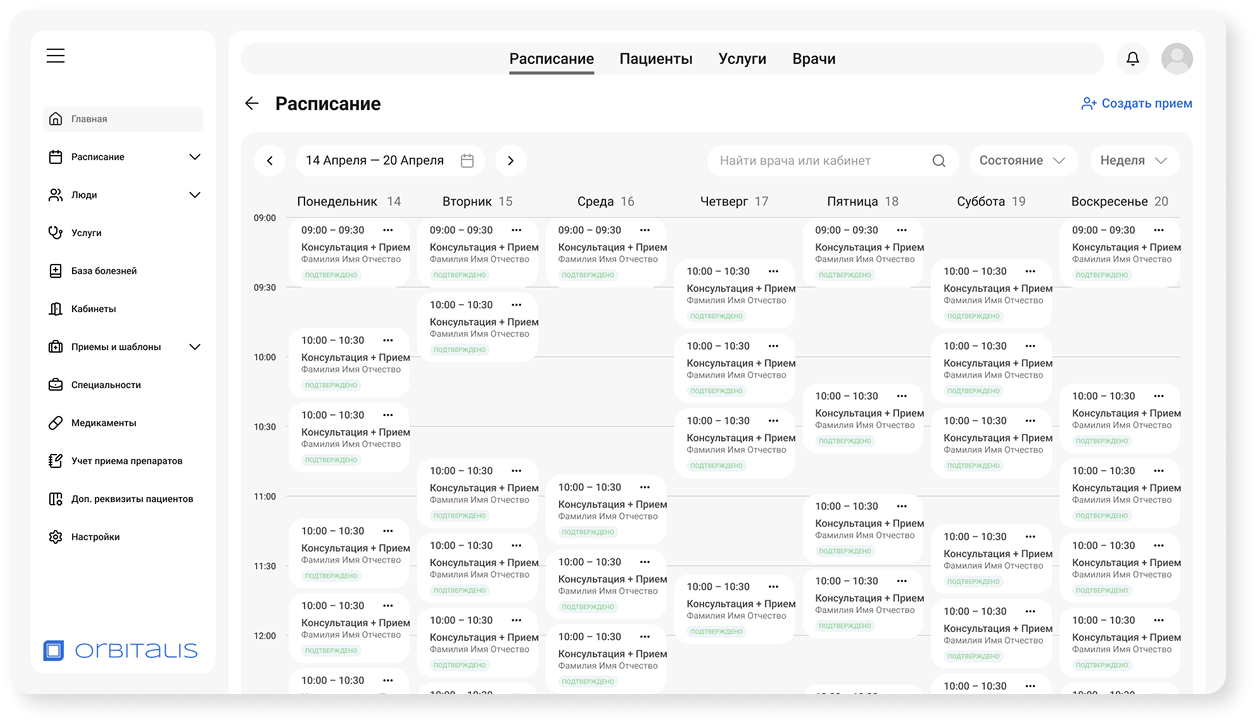
Task: Open the user avatar profile
Action: coord(1177,59)
